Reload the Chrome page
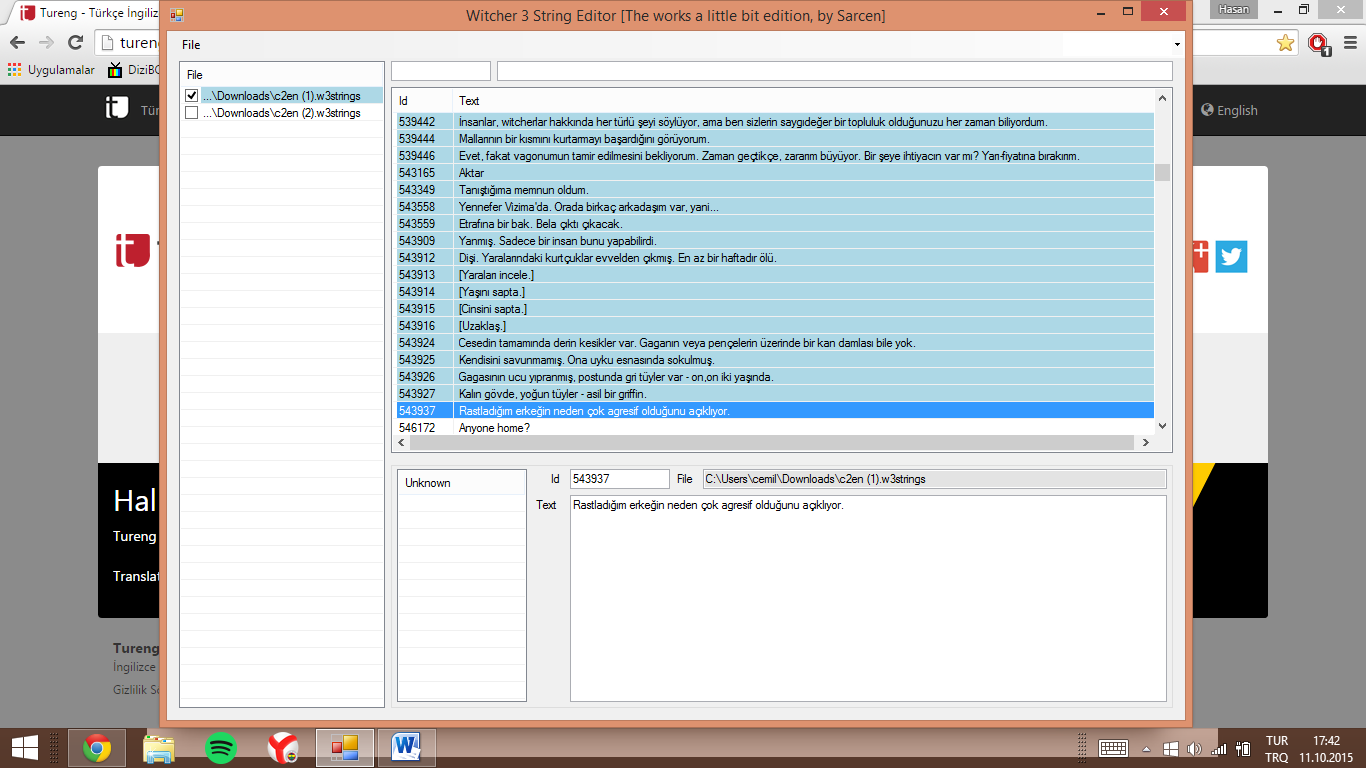 pyautogui.click(x=75, y=43)
